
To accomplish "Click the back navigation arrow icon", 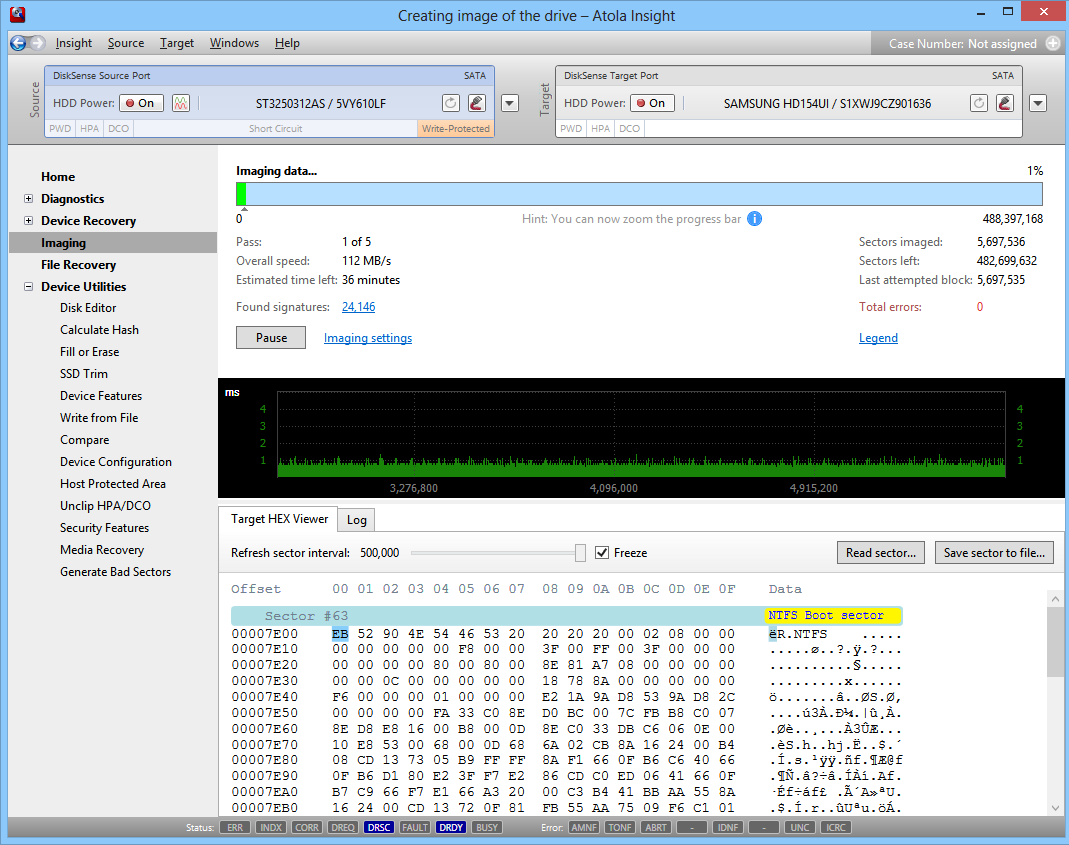I will click(18, 43).
